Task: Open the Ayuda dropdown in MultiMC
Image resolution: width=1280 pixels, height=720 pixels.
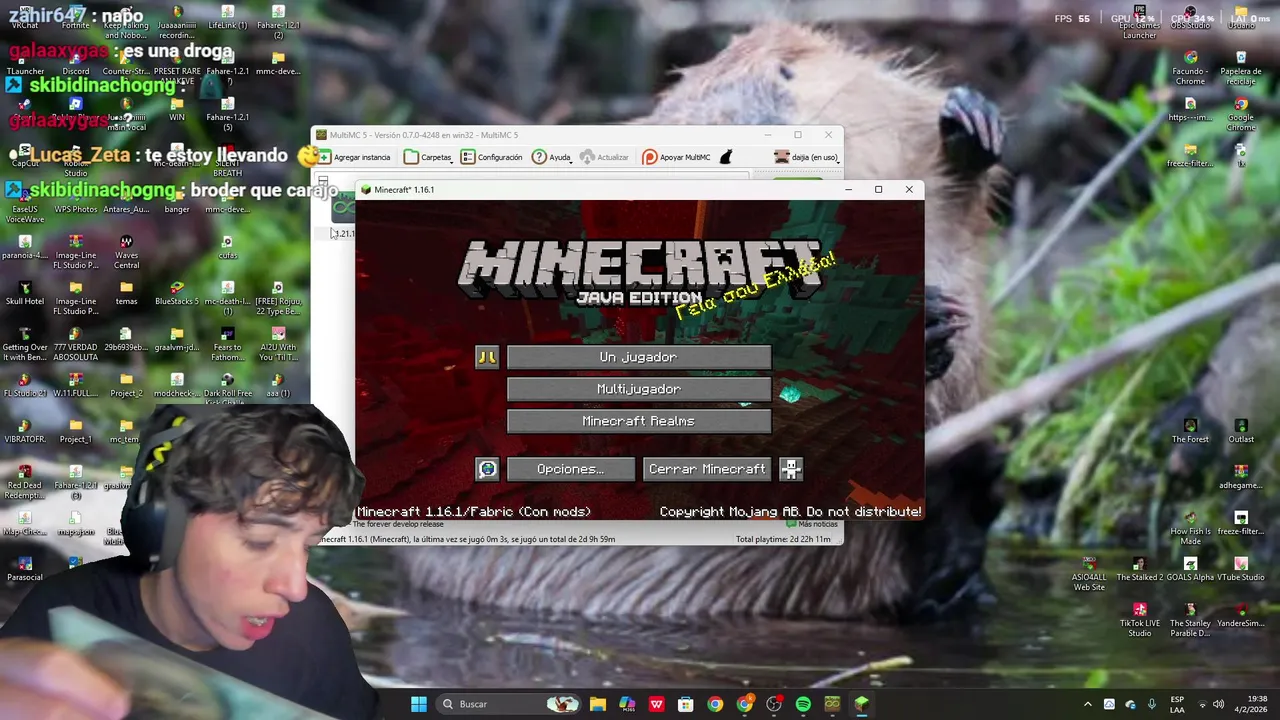Action: click(552, 157)
